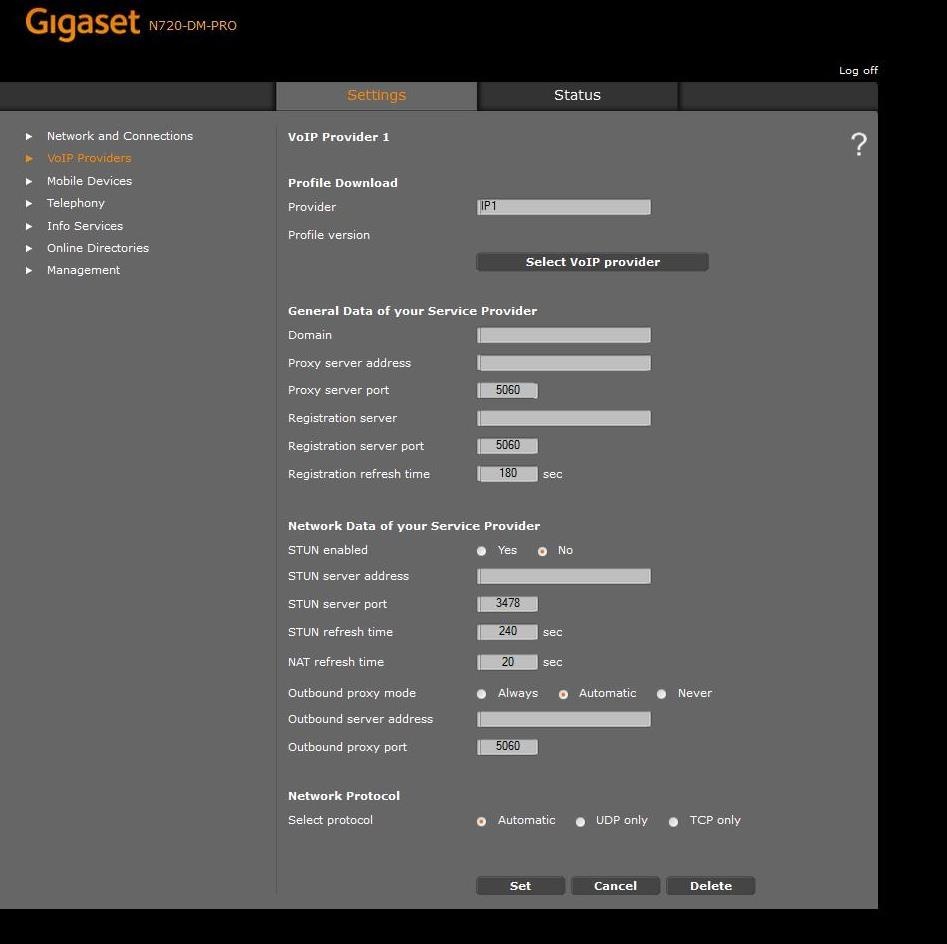947x944 pixels.
Task: Select Automatic network protocol
Action: (481, 821)
